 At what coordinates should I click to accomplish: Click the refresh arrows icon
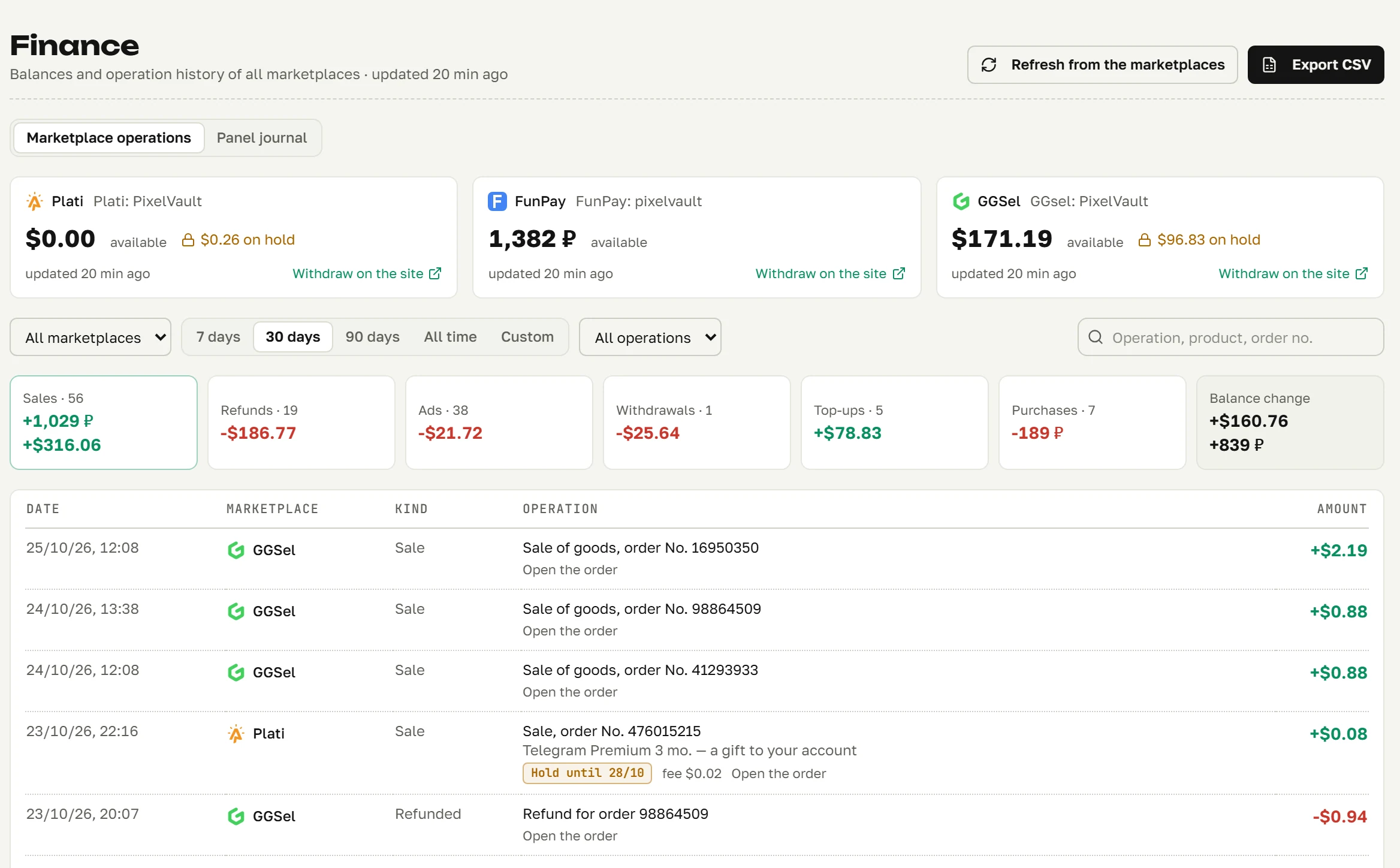989,65
